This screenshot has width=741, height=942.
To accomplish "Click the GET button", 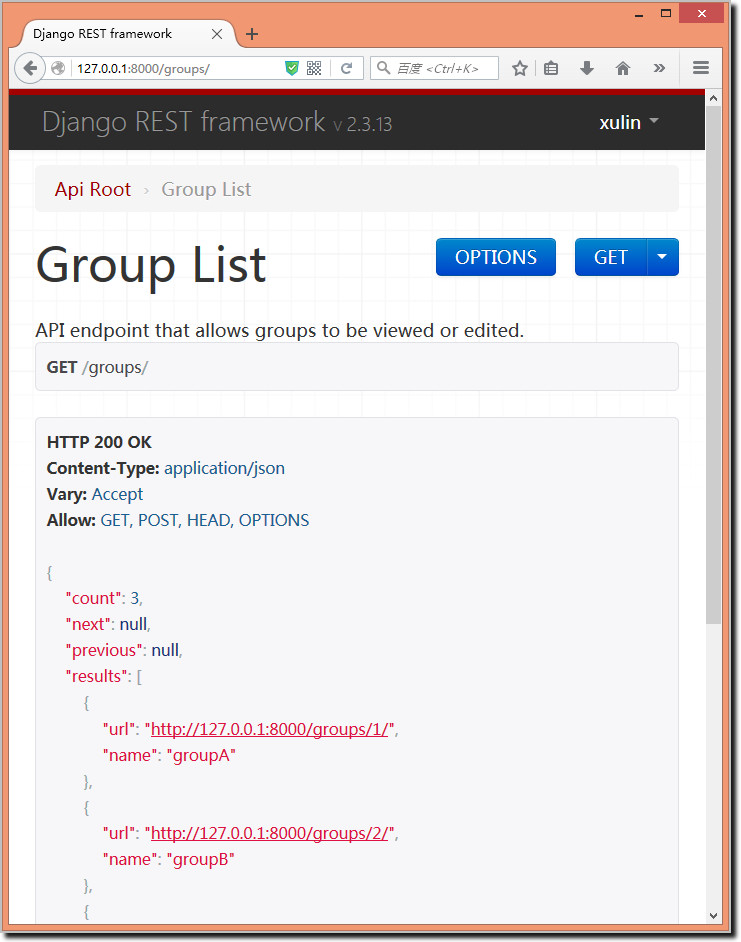I will click(611, 257).
